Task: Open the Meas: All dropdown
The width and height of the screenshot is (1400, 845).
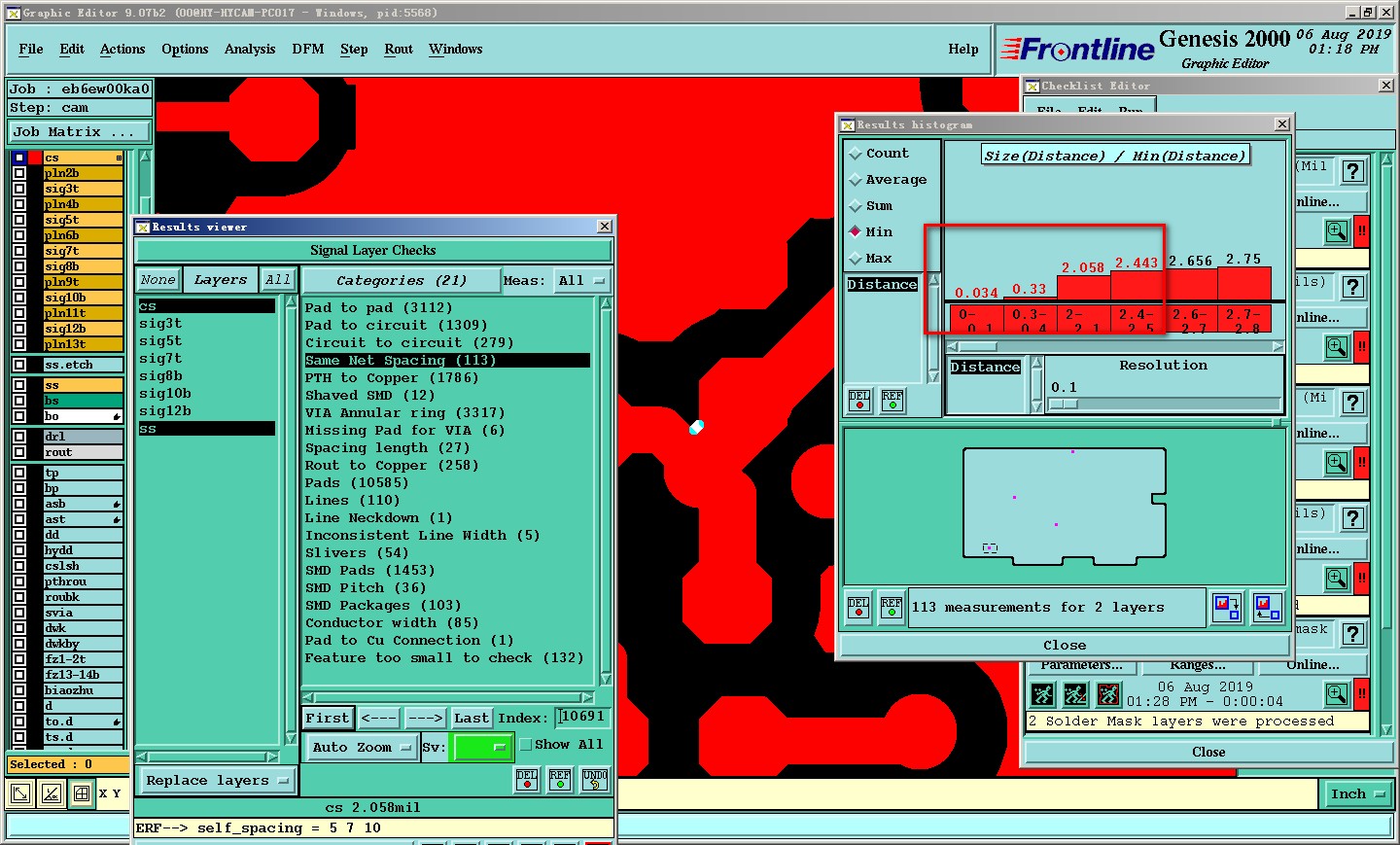Action: point(581,281)
